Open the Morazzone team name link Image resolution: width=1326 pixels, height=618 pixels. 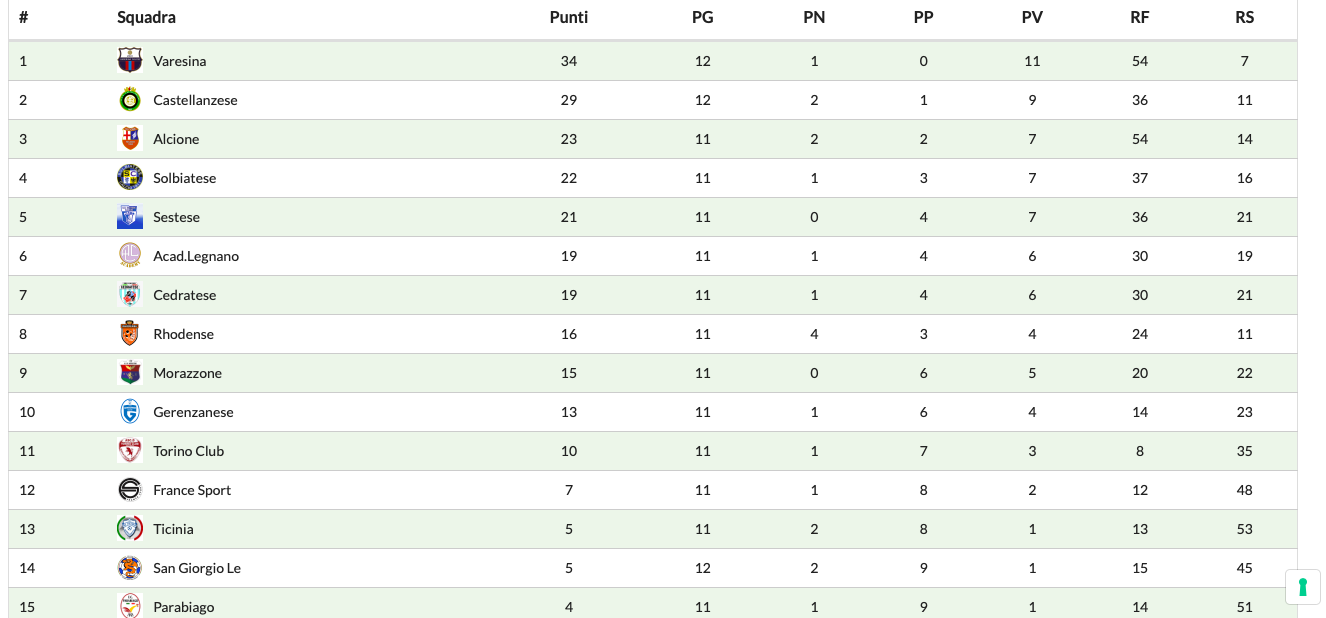pyautogui.click(x=187, y=373)
